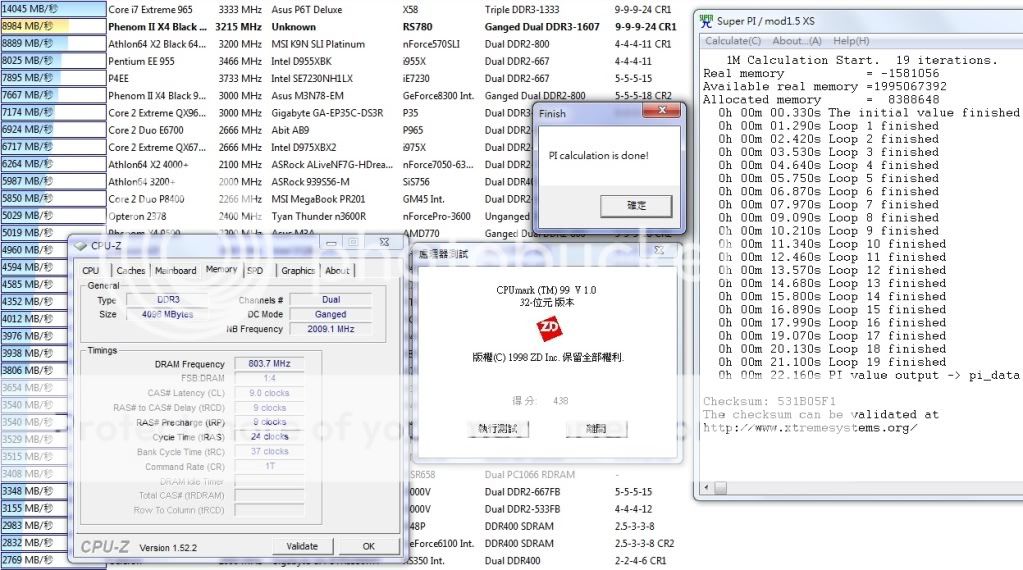1023x570 pixels.
Task: Open the Help(H) menu in Super PI
Action: [x=851, y=41]
